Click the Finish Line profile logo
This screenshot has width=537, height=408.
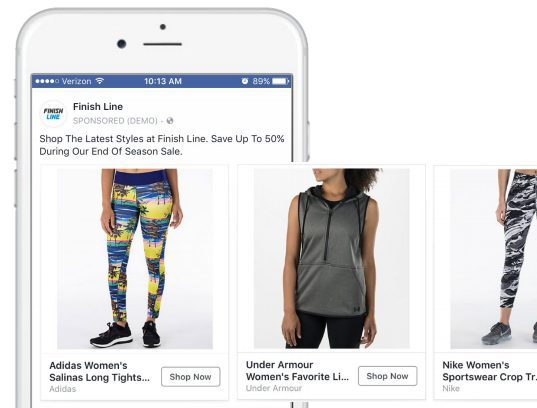click(x=53, y=114)
